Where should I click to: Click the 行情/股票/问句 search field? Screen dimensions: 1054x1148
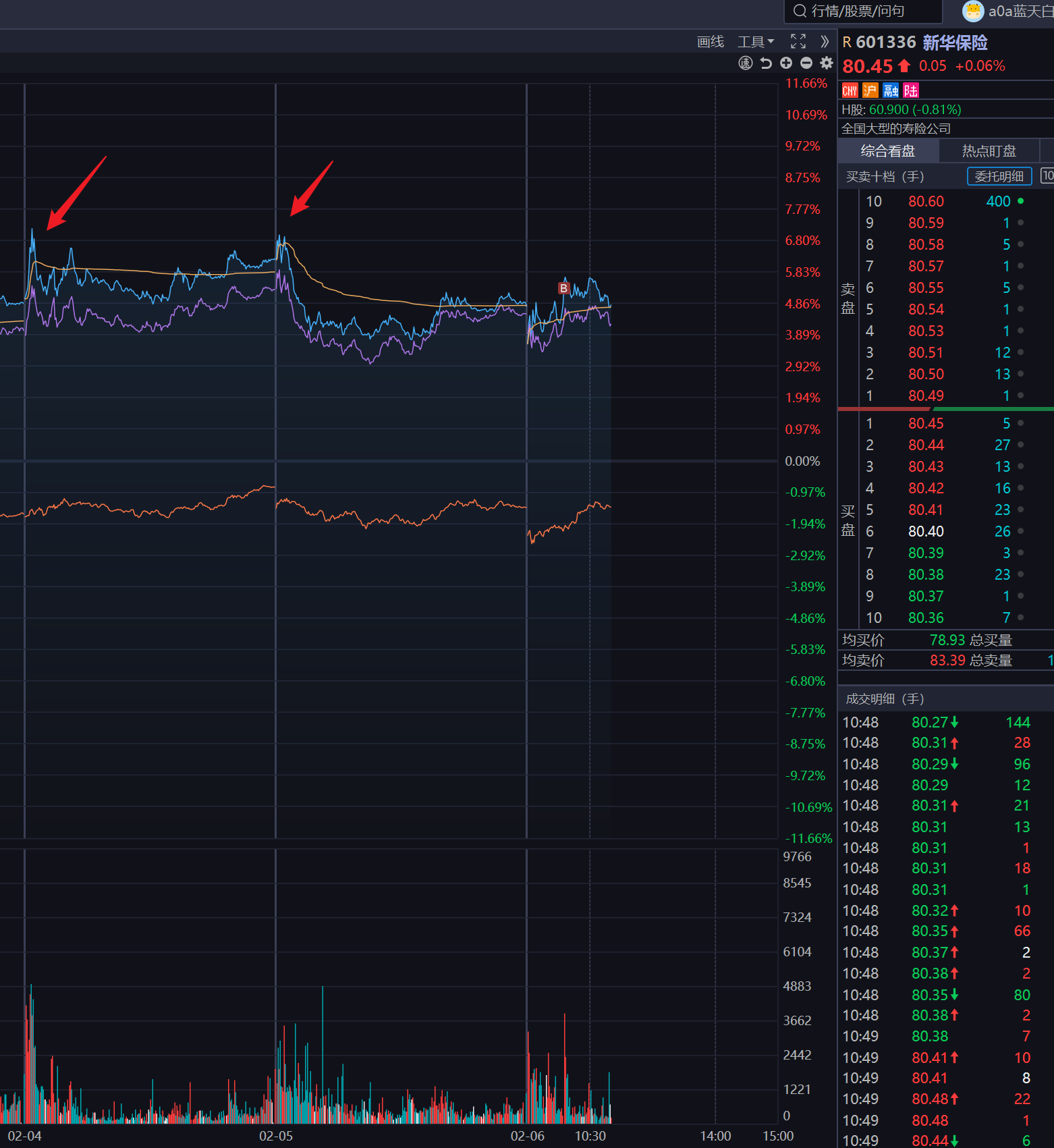pyautogui.click(x=864, y=11)
